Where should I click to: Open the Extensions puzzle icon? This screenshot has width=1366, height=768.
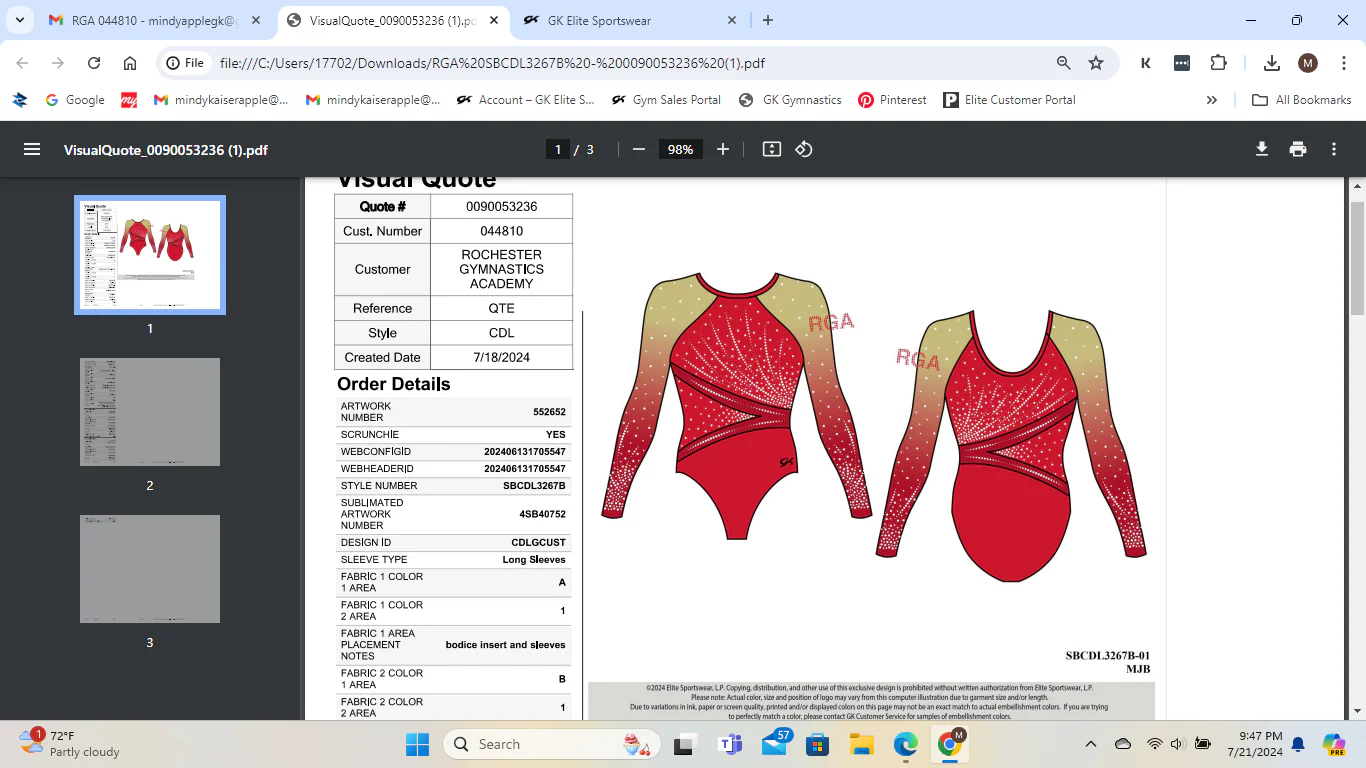(x=1218, y=63)
